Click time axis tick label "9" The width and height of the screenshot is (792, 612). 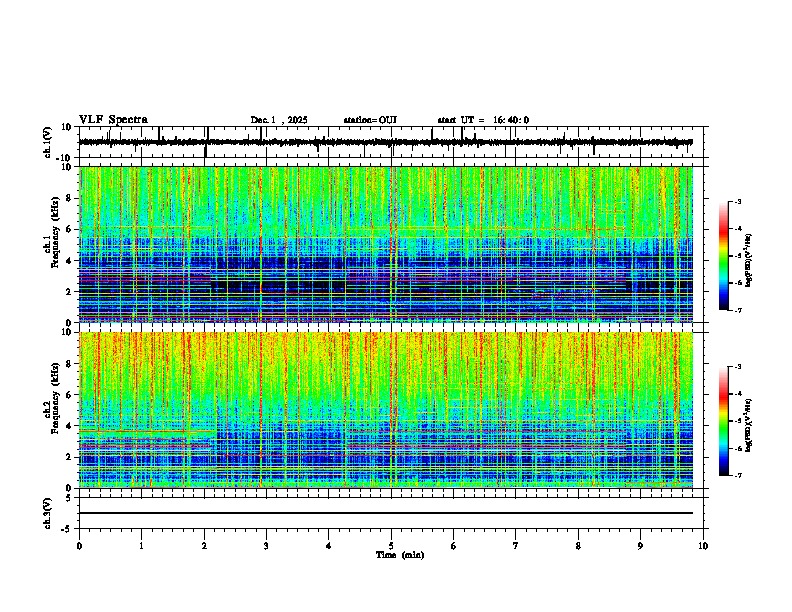(x=640, y=546)
